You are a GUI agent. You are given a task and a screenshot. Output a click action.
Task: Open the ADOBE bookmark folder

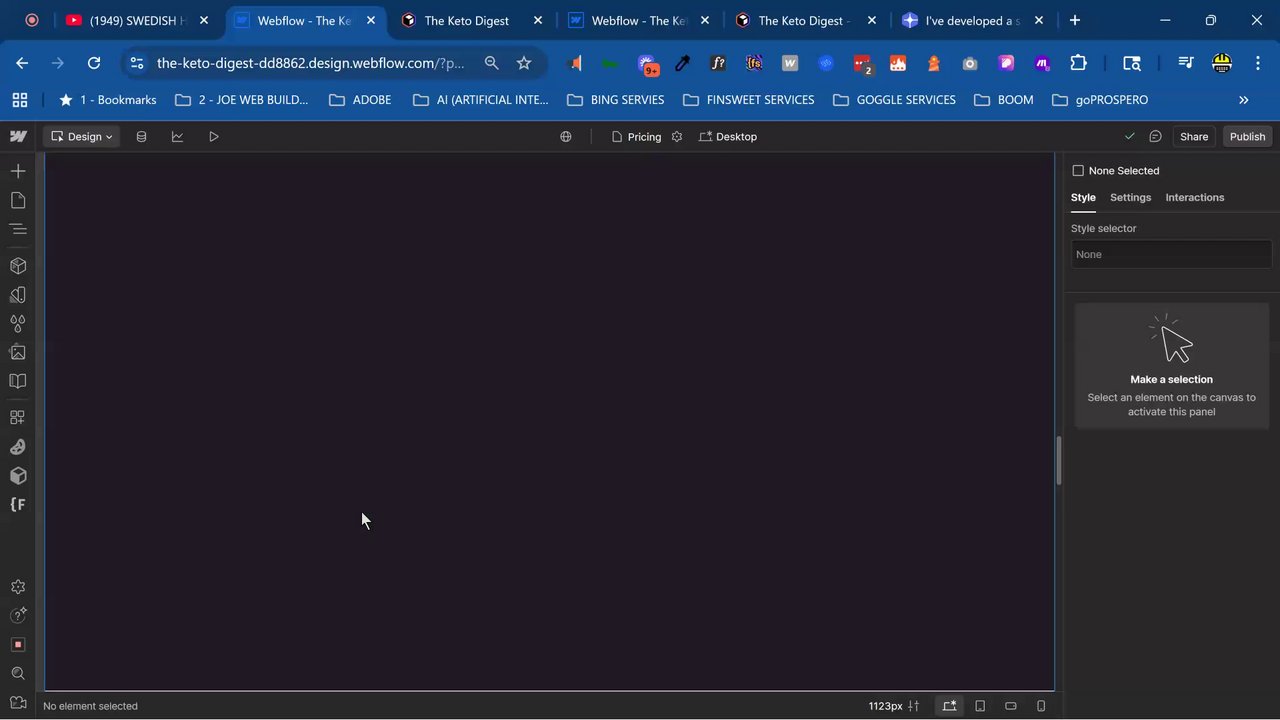click(360, 100)
